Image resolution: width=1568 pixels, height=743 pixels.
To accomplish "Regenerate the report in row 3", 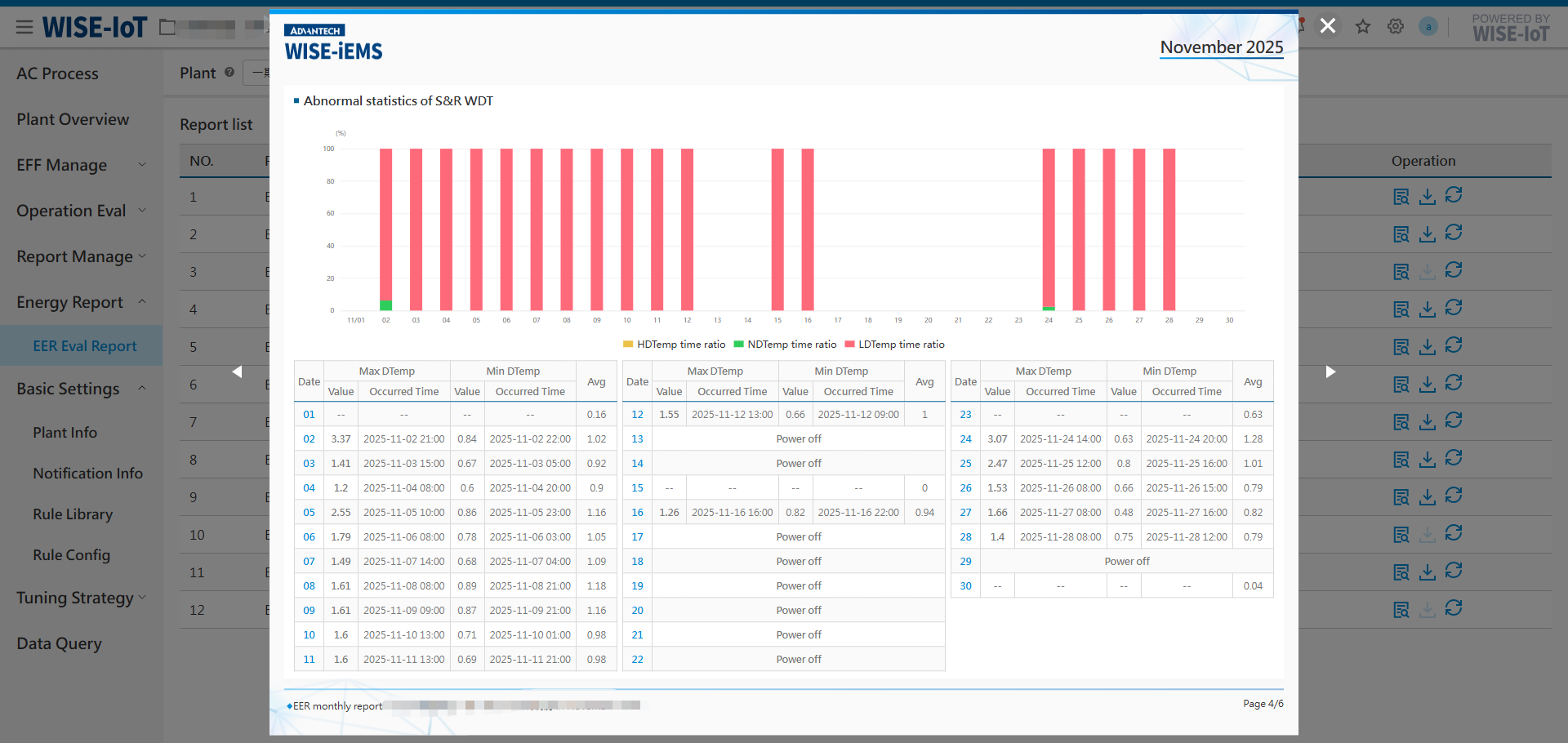I will 1454,270.
